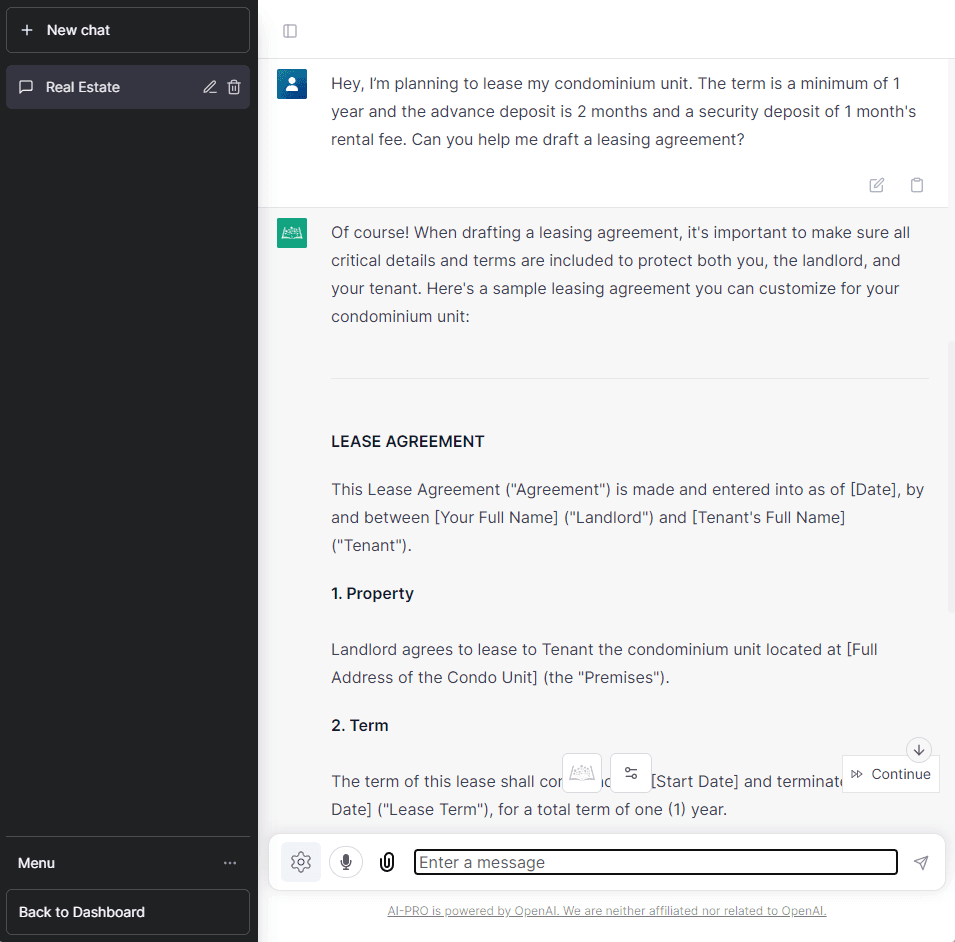Enable microphone voice input

[x=346, y=862]
